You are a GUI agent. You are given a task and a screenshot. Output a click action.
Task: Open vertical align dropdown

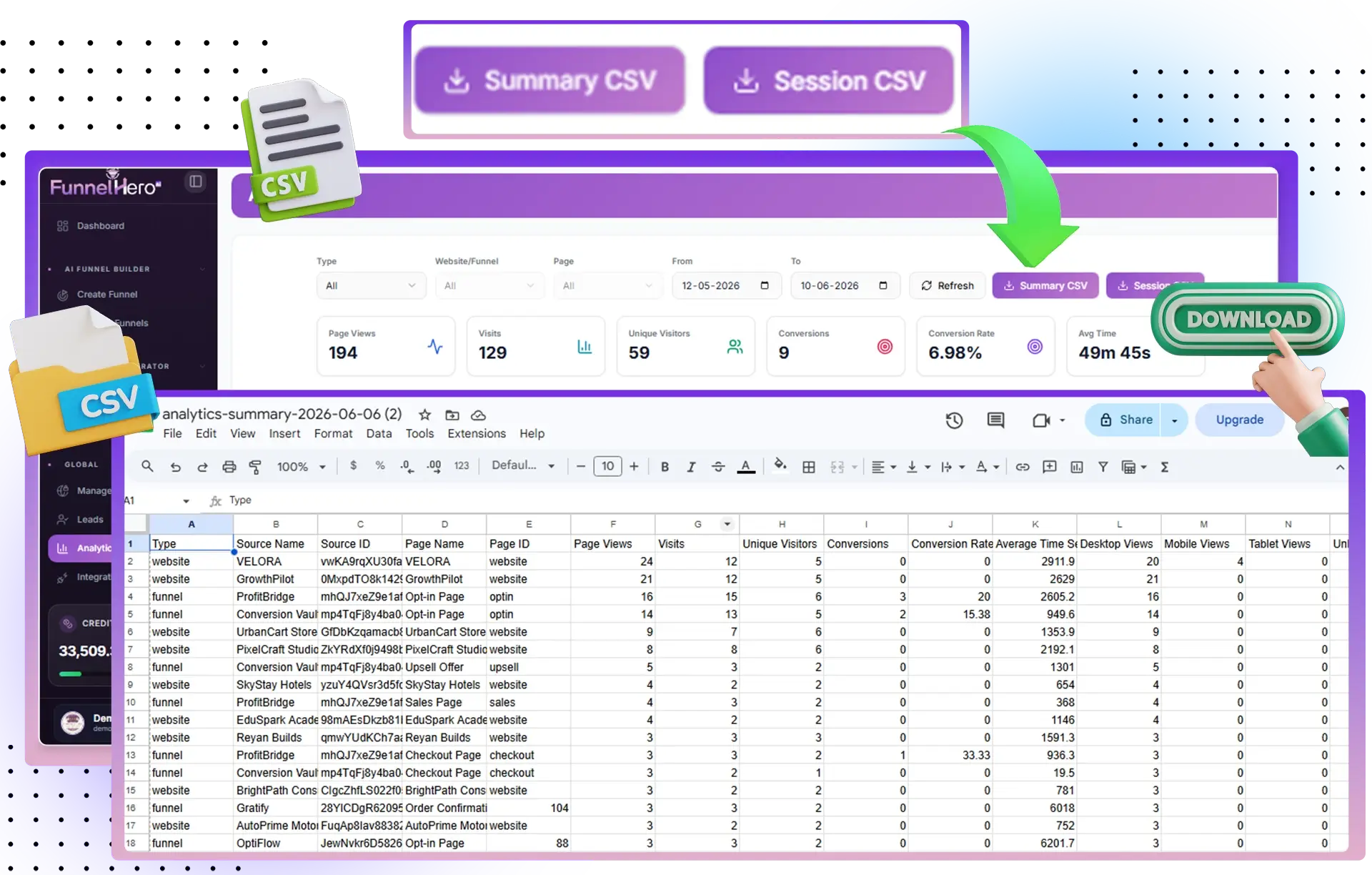(x=918, y=467)
